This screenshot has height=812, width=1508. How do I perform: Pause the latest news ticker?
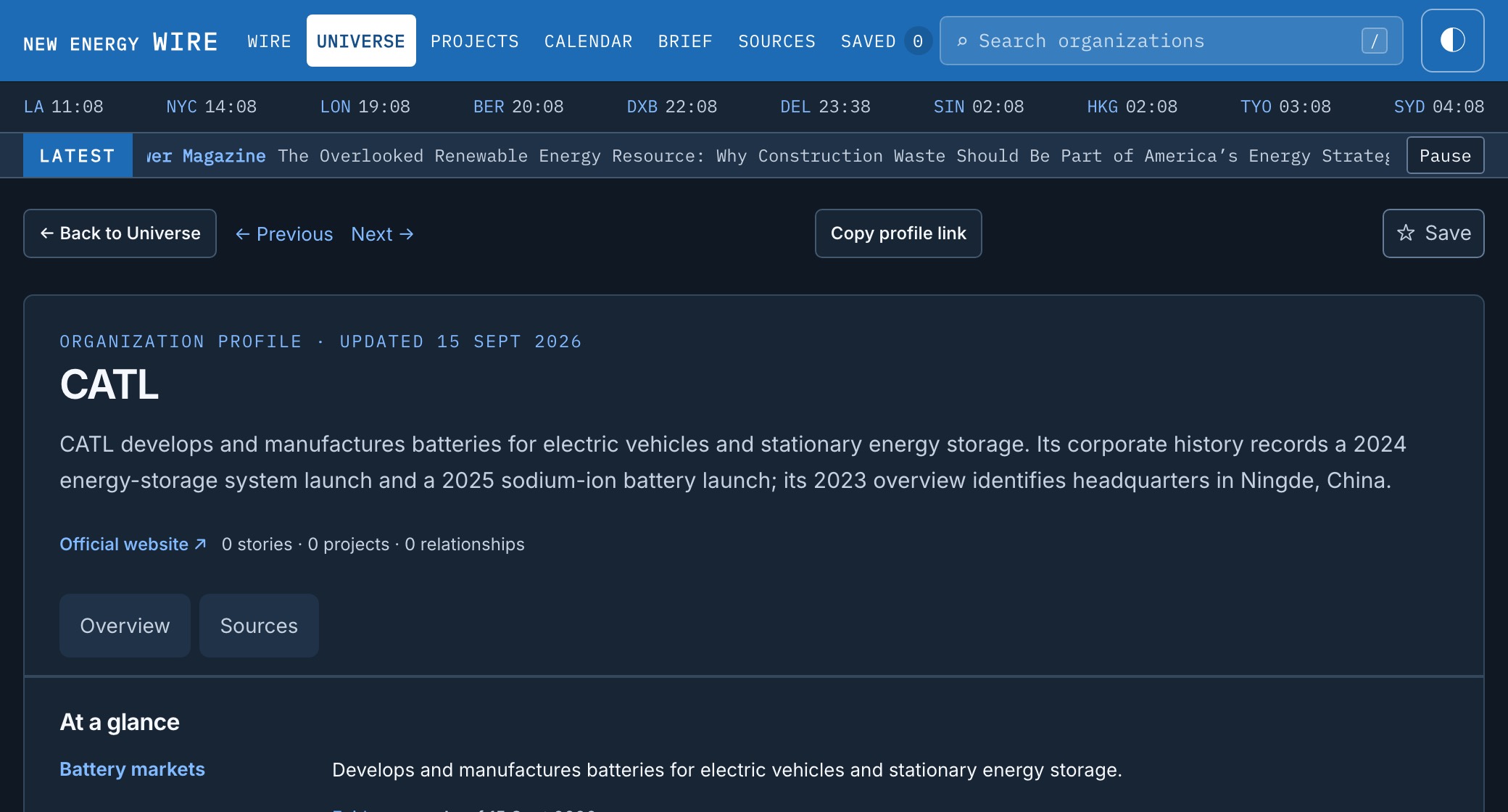(1445, 155)
